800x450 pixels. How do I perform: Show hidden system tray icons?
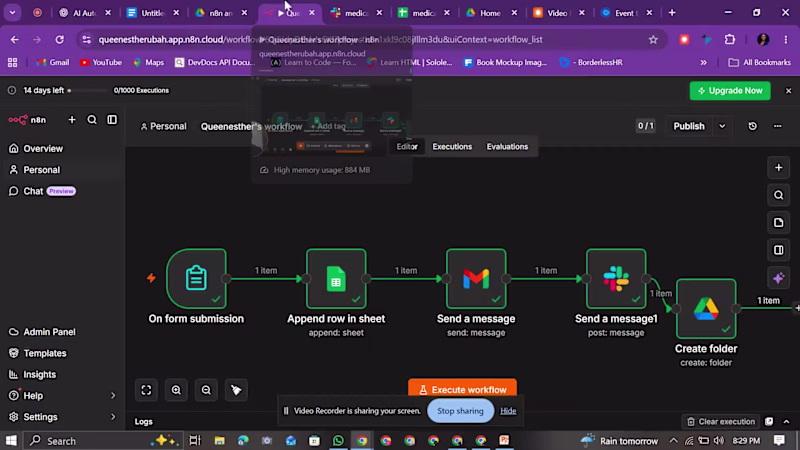(x=673, y=440)
